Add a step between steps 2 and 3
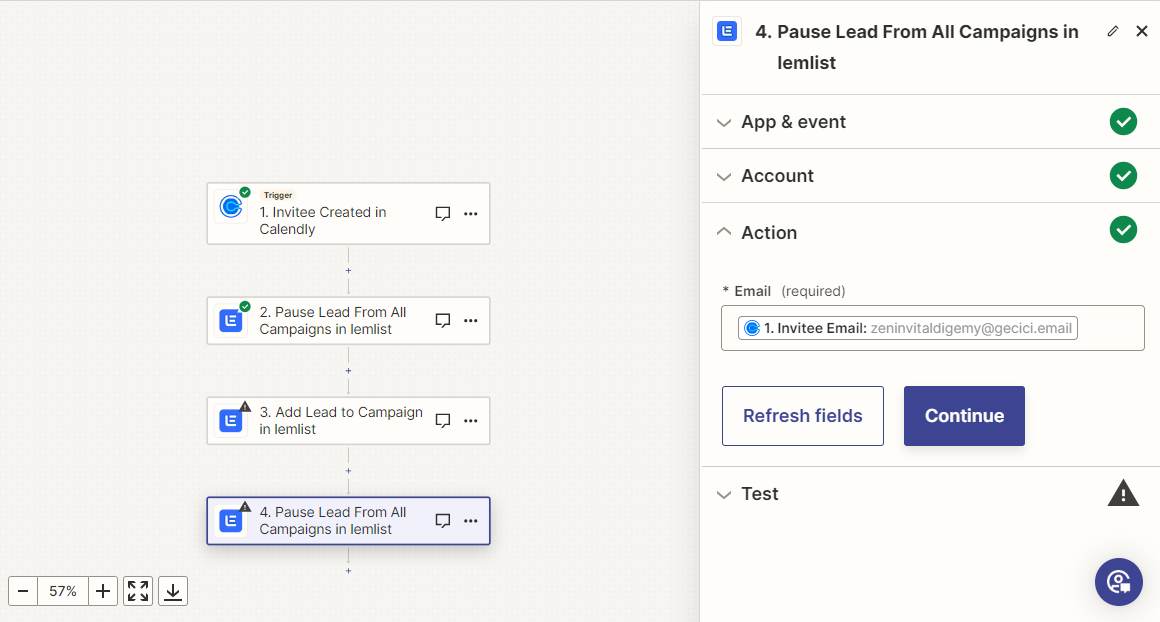The width and height of the screenshot is (1160, 622). pos(348,371)
